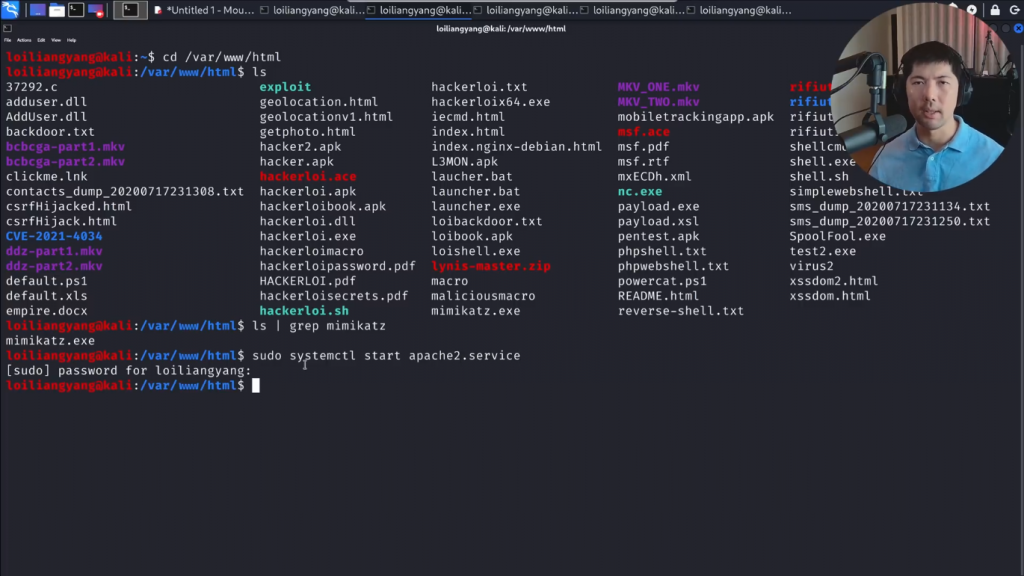Click hackerloibook.apk file name
Viewport: 1024px width, 576px height.
323,206
